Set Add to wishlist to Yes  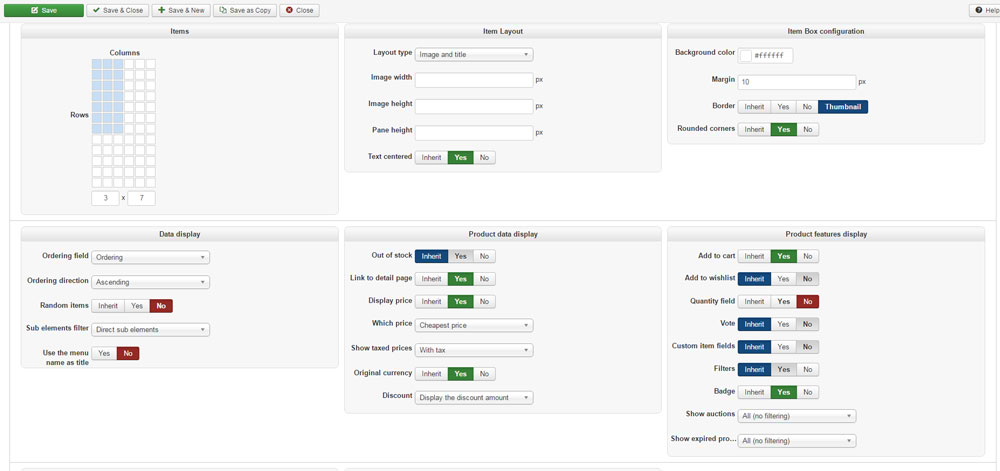coord(783,279)
